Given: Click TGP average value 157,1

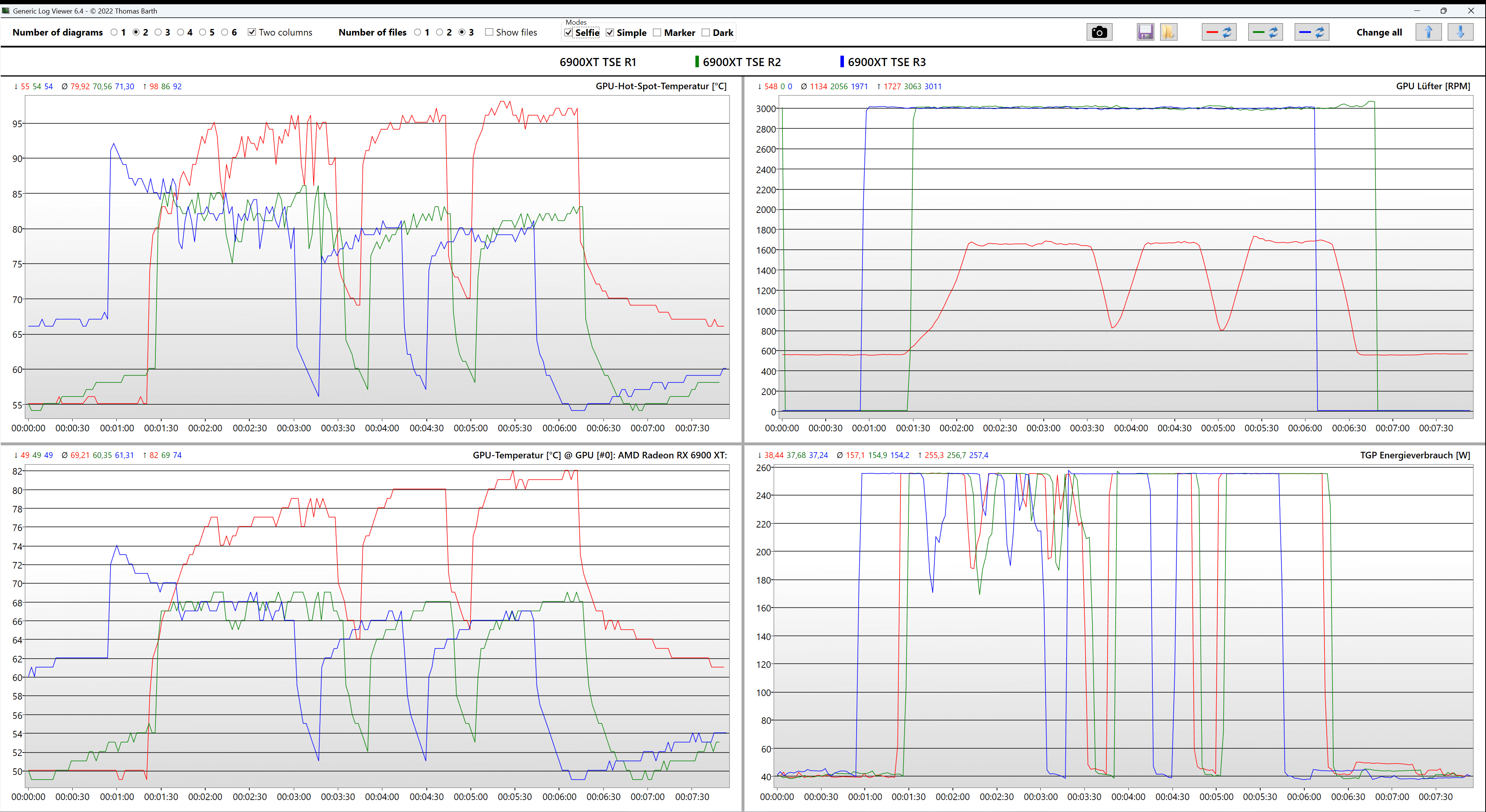Looking at the screenshot, I should [855, 455].
